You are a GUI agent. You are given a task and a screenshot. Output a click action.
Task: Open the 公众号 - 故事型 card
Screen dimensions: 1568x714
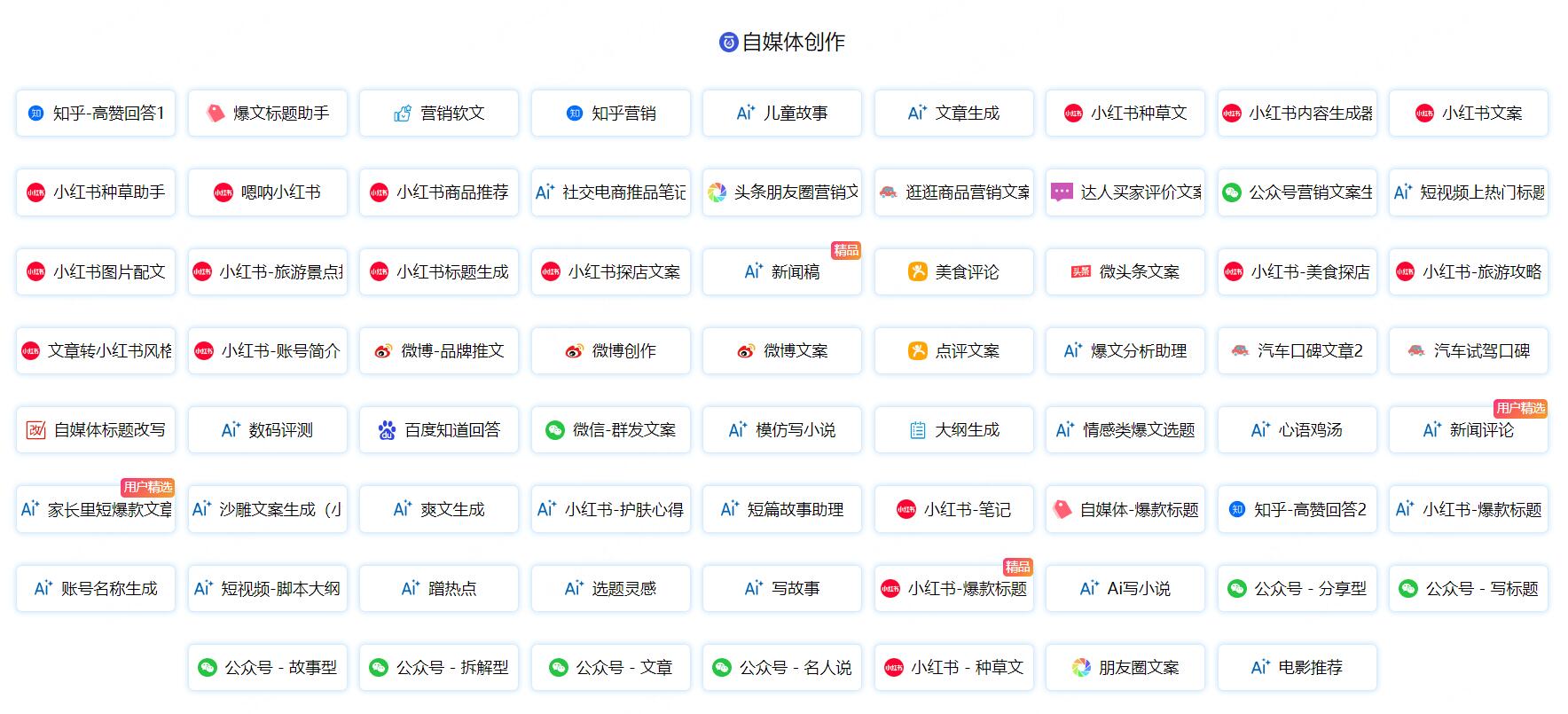(267, 668)
